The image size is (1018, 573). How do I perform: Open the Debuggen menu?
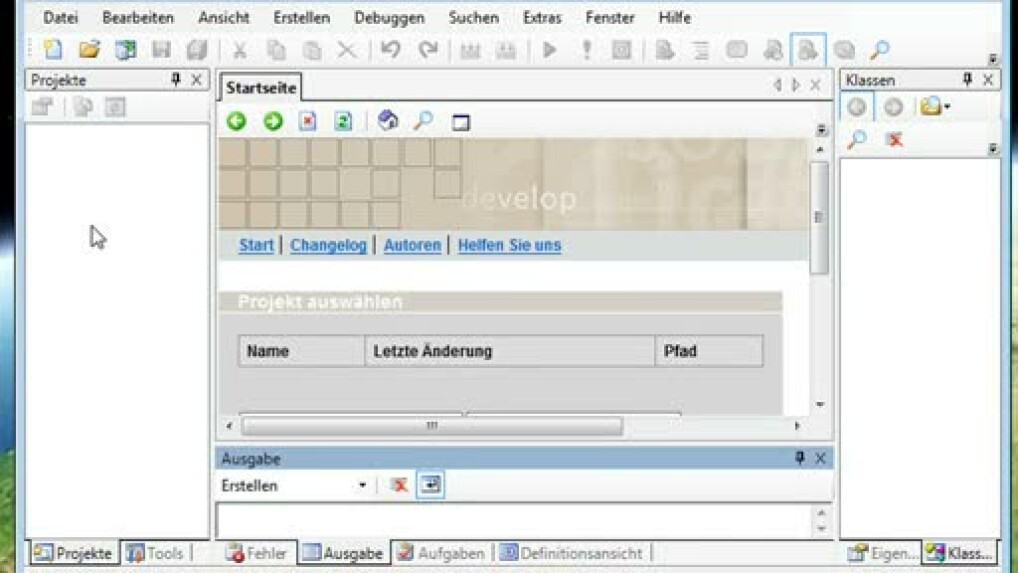[389, 18]
